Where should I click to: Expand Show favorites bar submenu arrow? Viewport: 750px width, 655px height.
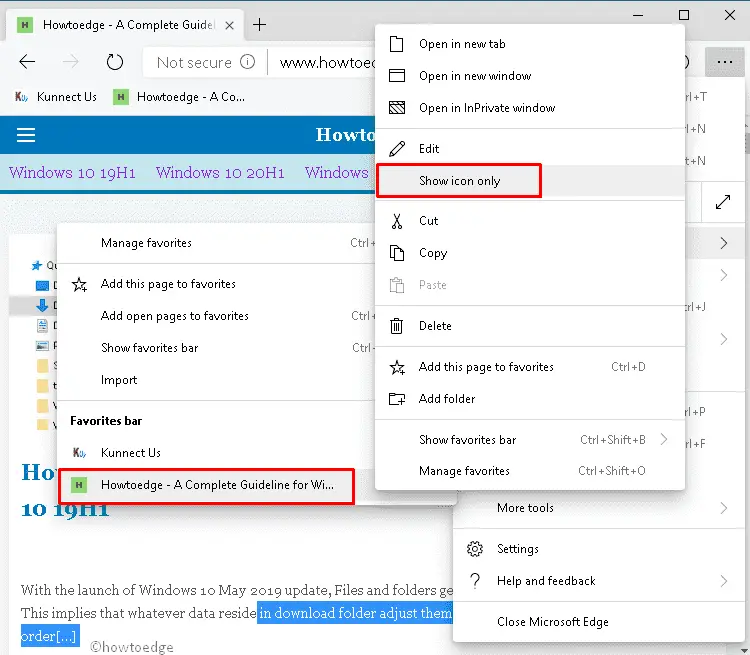(664, 439)
